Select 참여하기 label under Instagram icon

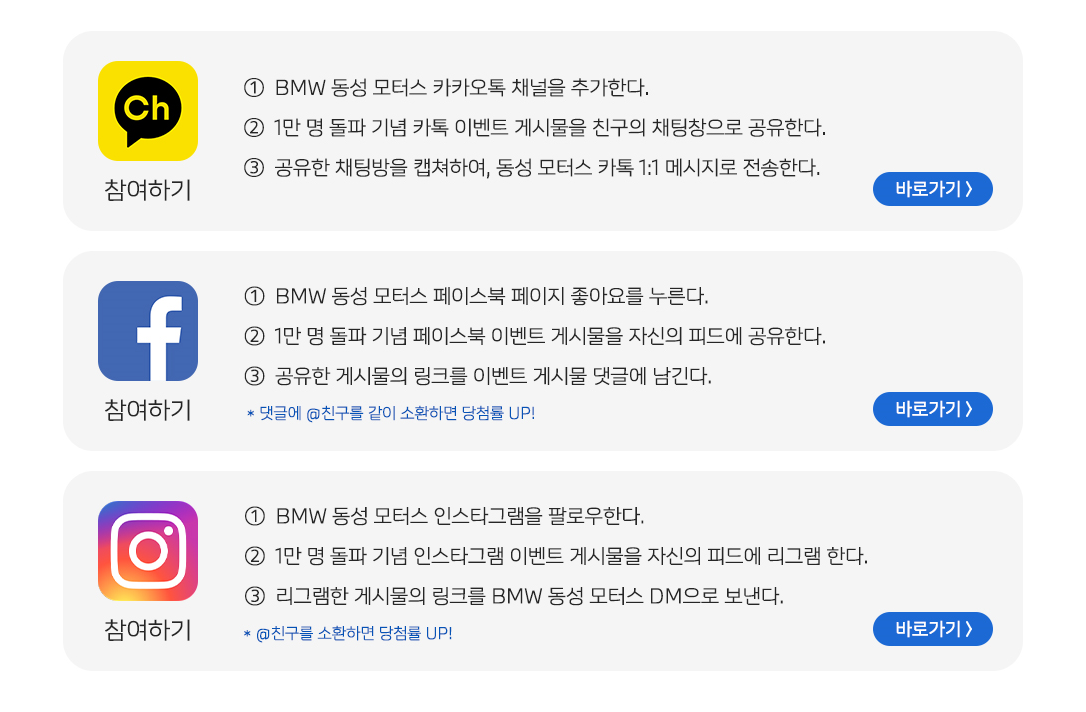[x=148, y=630]
